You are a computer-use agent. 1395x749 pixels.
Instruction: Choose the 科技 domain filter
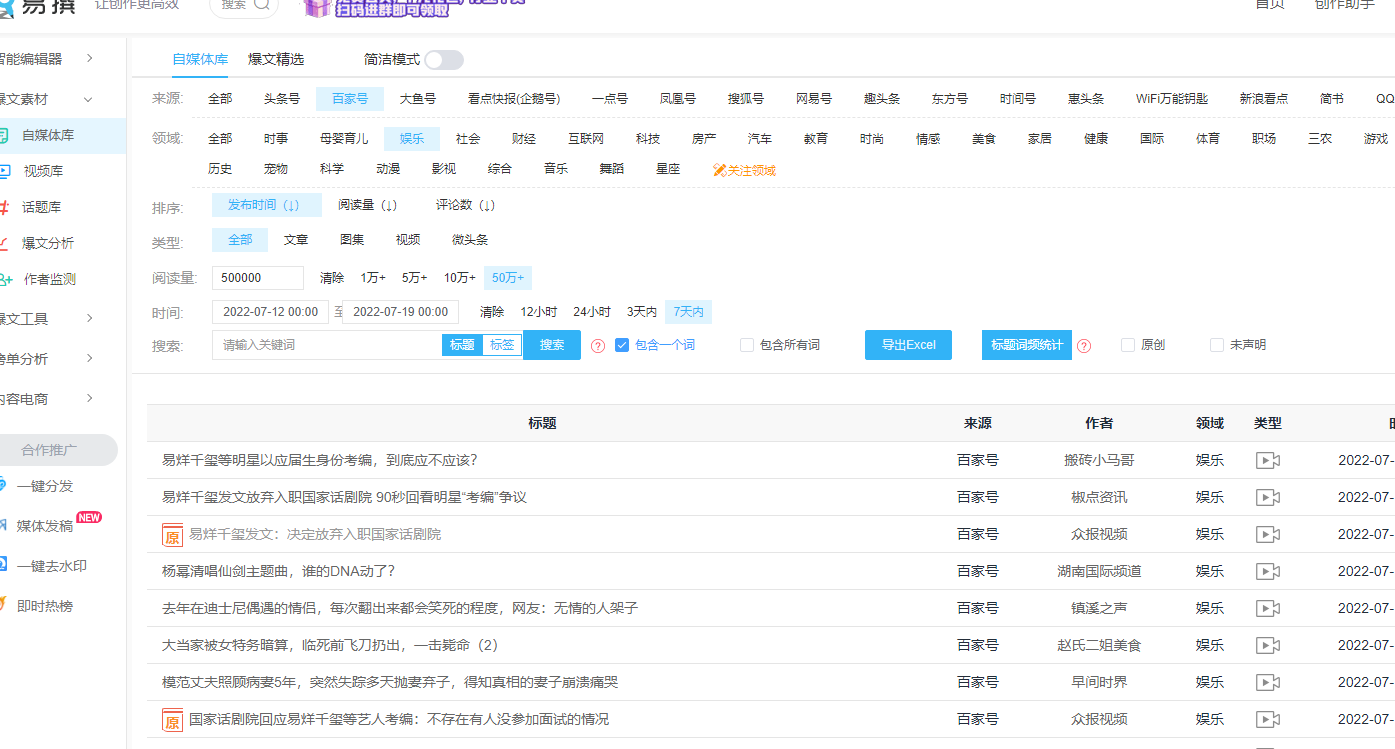[x=648, y=139]
